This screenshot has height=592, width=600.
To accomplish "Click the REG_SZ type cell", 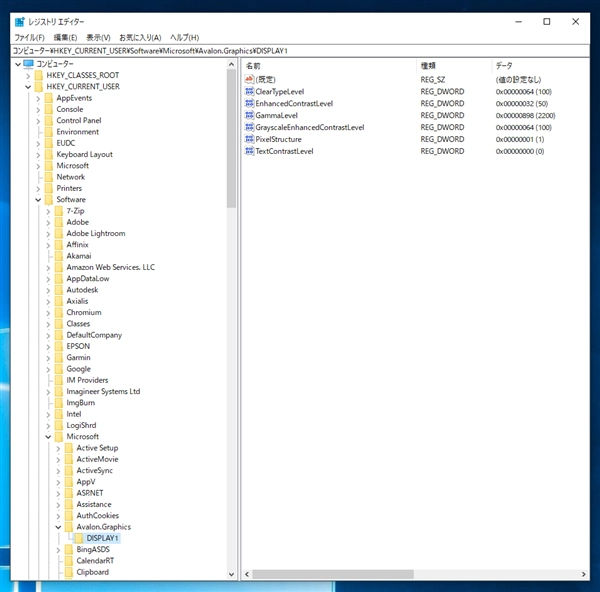I will pos(432,80).
